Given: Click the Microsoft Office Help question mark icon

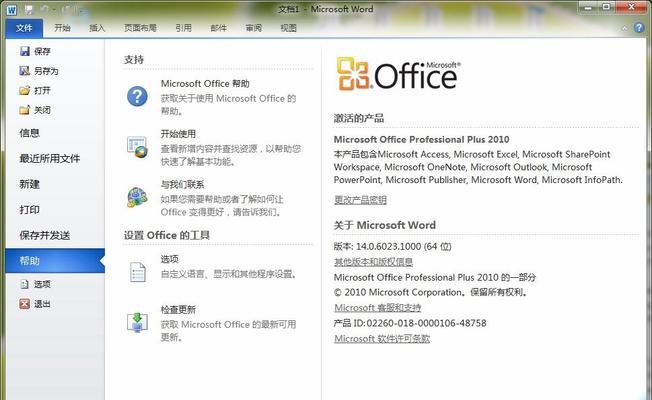Looking at the screenshot, I should [x=137, y=96].
